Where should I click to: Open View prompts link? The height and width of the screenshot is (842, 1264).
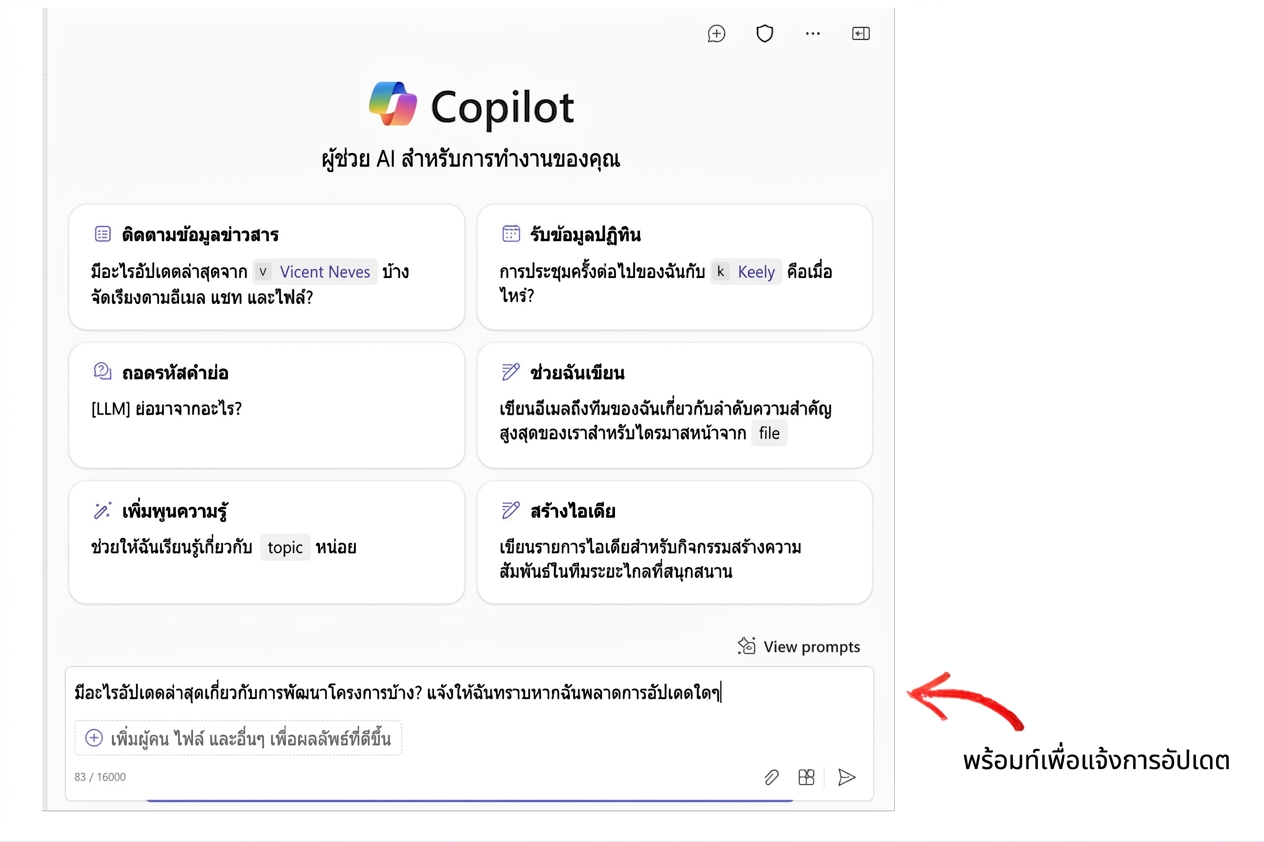tap(799, 646)
